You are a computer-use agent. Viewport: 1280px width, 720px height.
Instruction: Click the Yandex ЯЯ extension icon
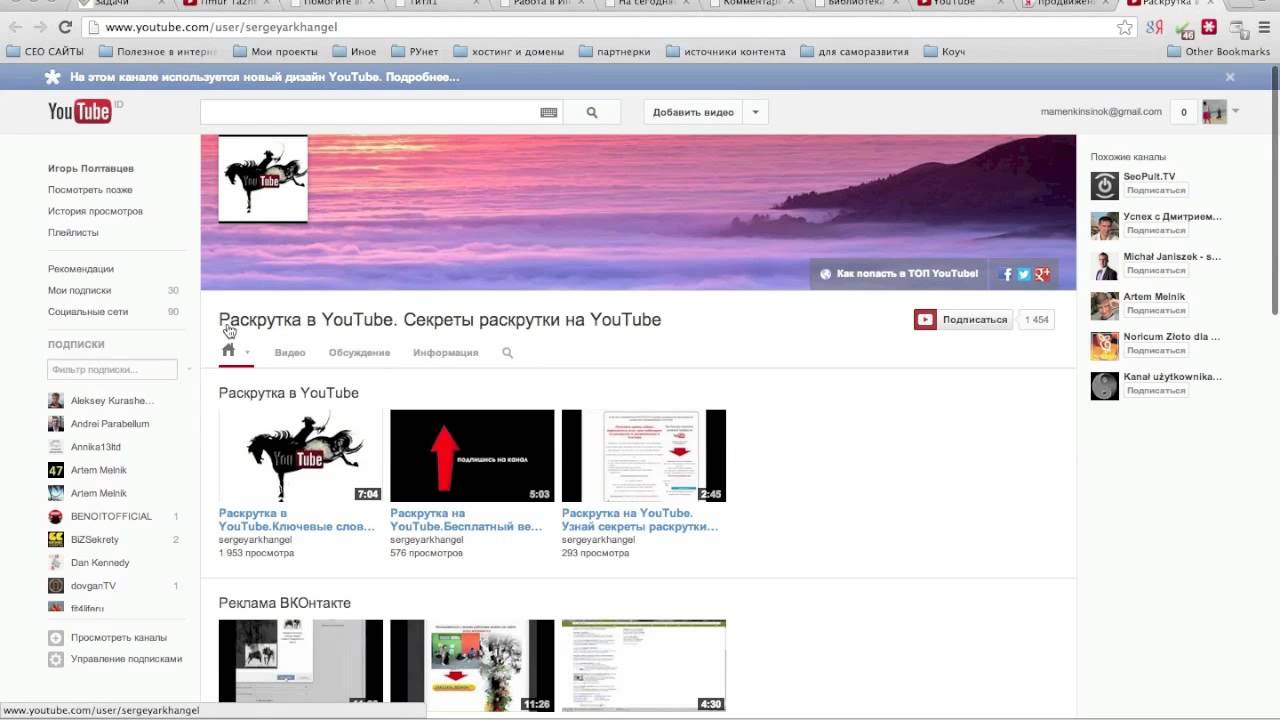pos(1154,27)
